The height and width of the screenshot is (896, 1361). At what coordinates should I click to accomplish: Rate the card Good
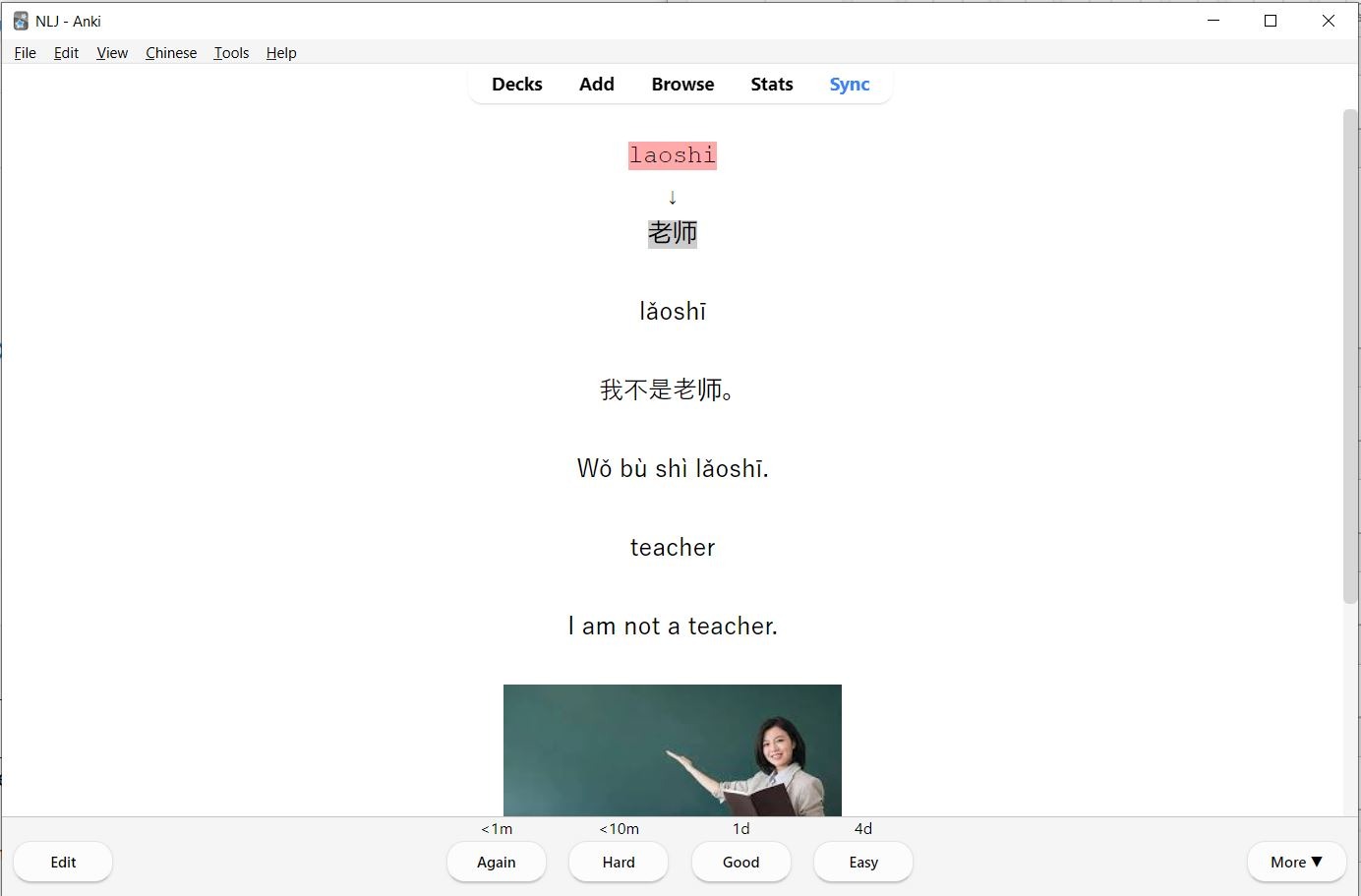tap(741, 863)
